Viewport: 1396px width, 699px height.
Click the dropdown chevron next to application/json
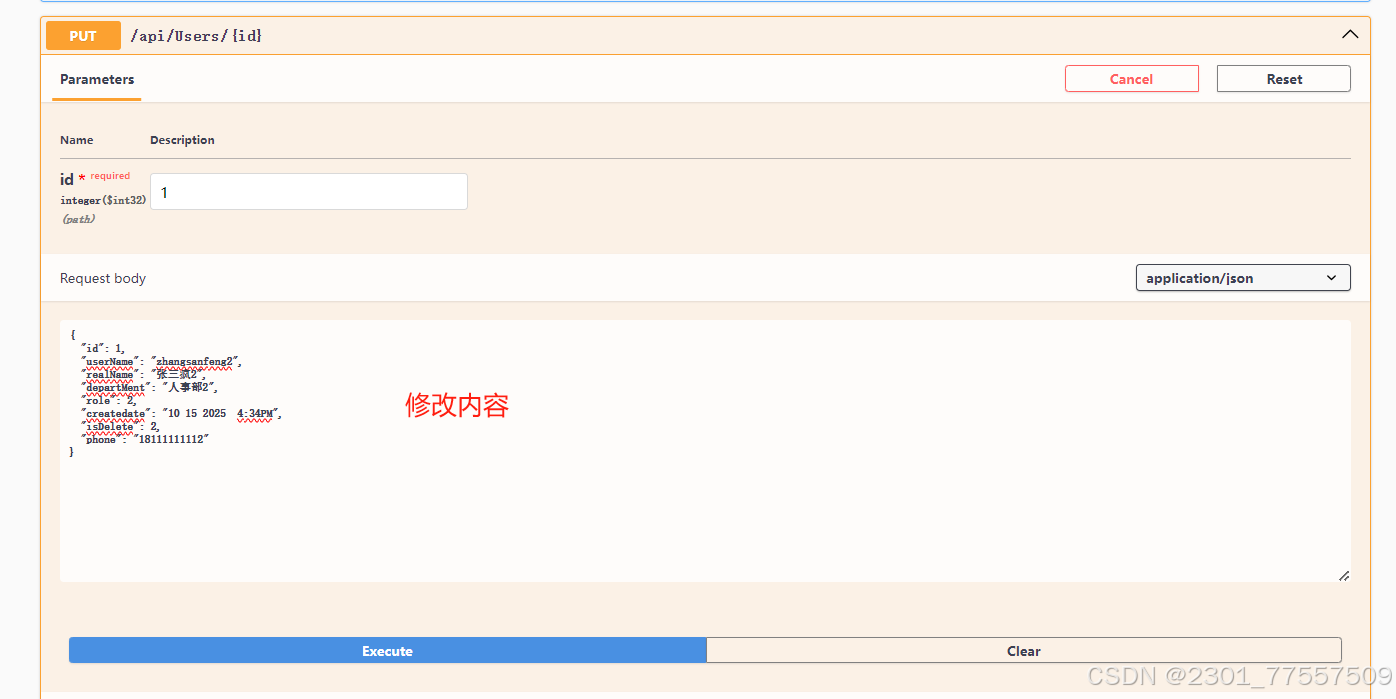pyautogui.click(x=1331, y=277)
